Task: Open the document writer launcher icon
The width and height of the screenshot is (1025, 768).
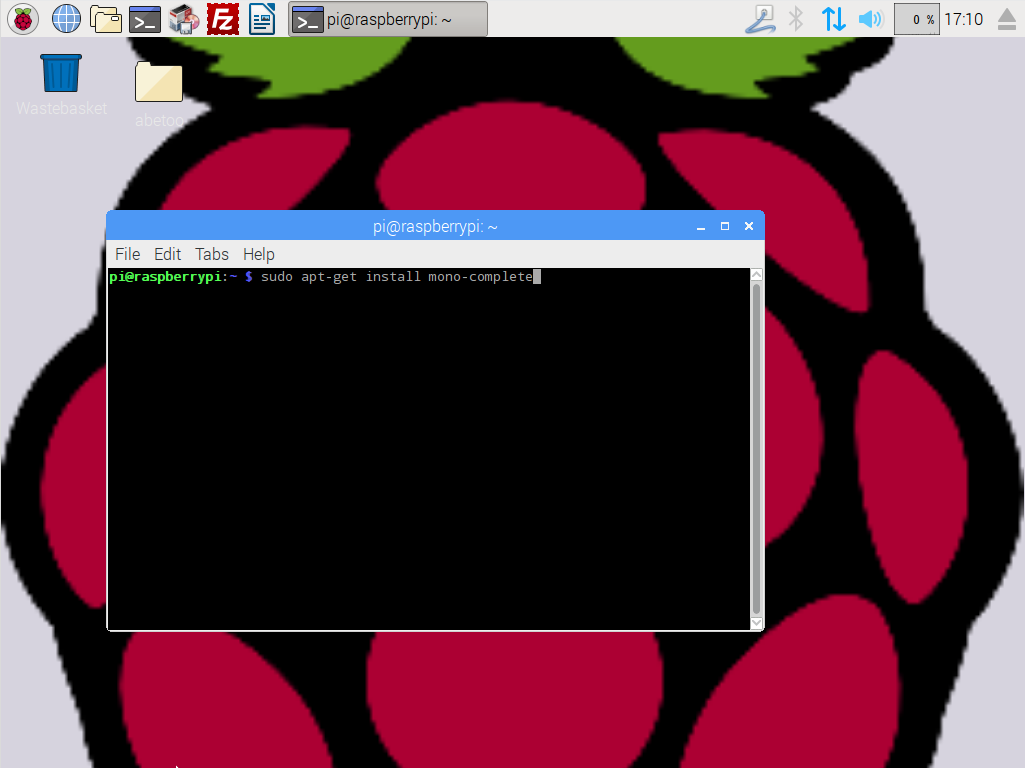Action: tap(262, 19)
